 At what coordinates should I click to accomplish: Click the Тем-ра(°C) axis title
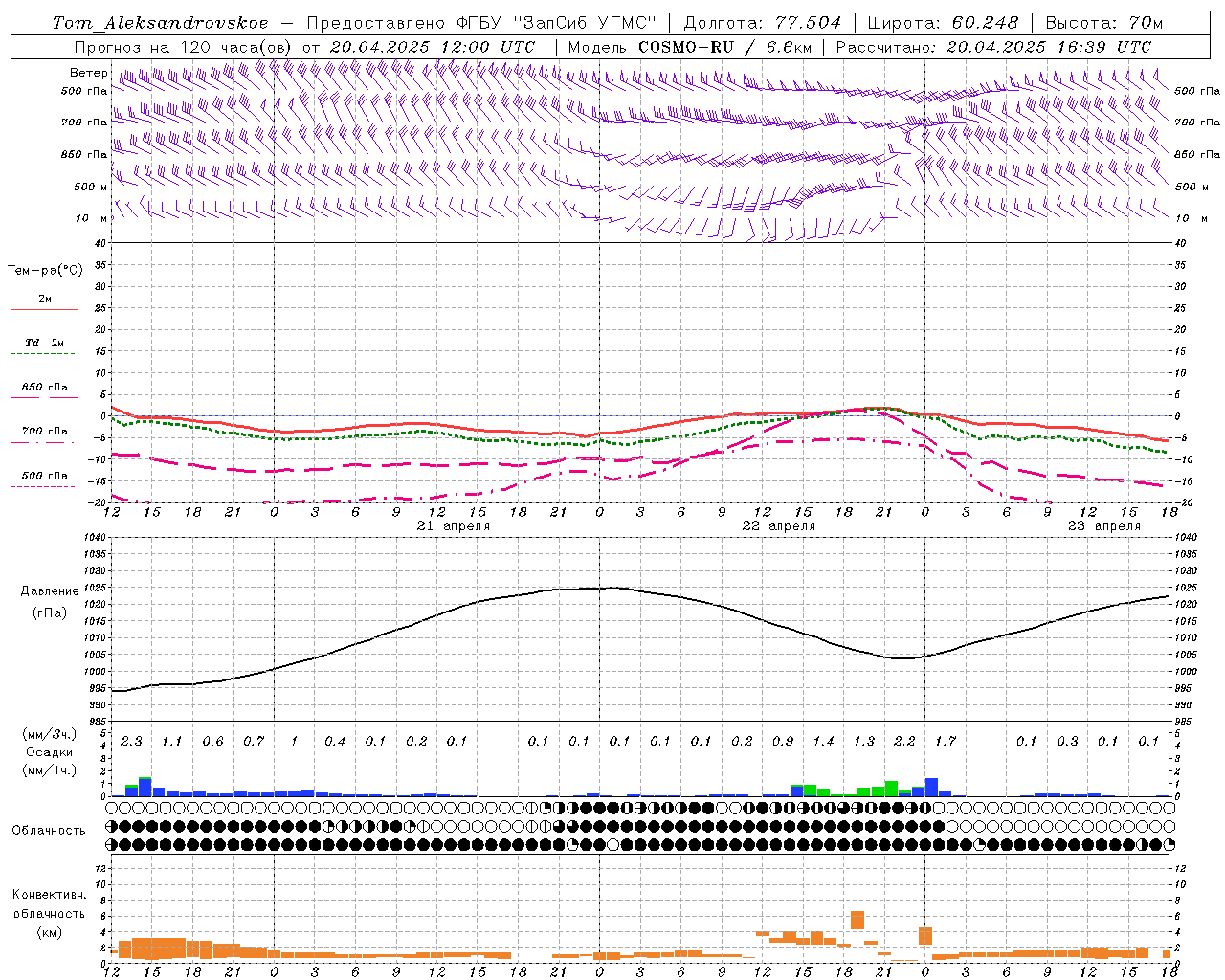pyautogui.click(x=45, y=270)
